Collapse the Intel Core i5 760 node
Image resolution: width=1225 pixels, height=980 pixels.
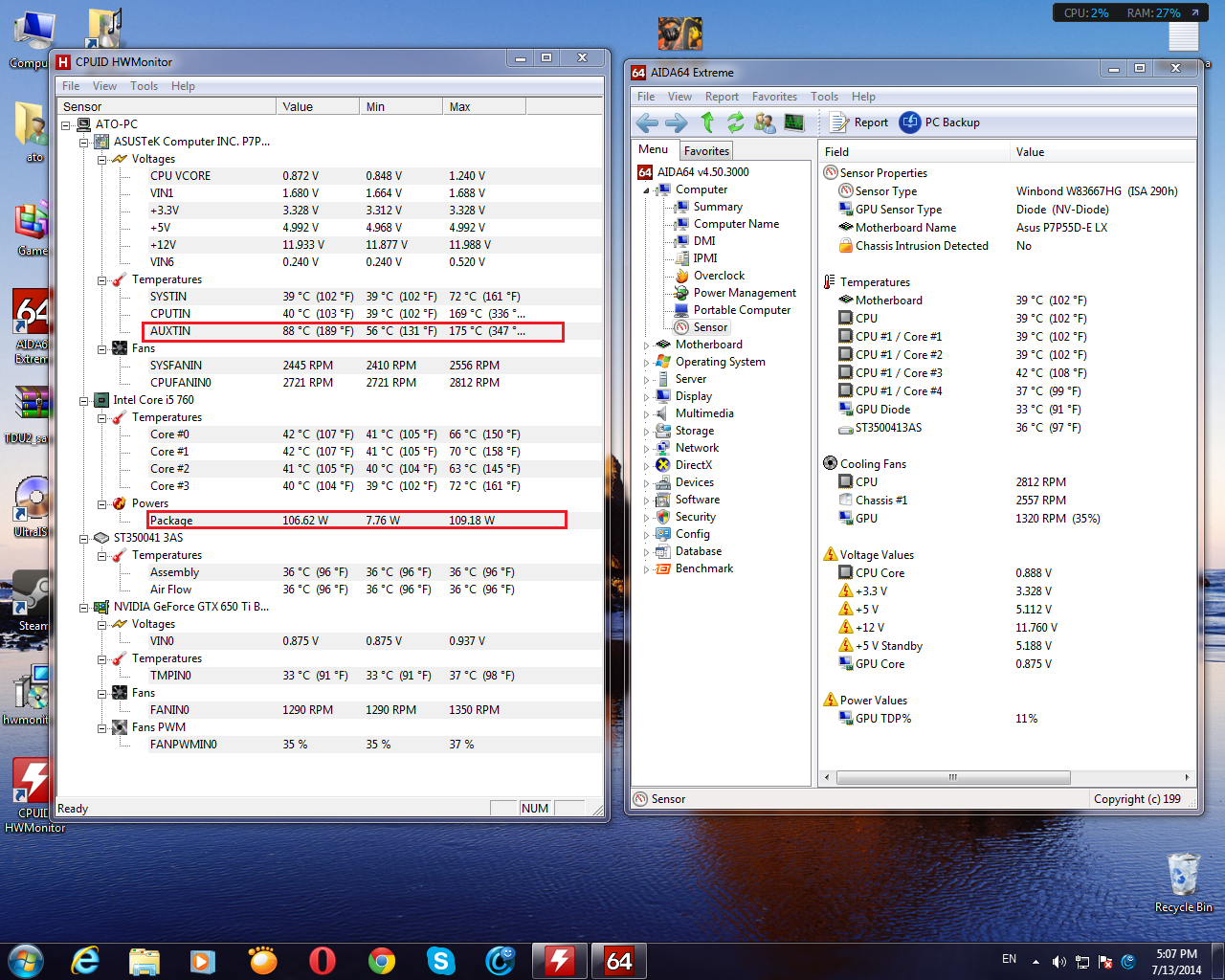coord(84,401)
